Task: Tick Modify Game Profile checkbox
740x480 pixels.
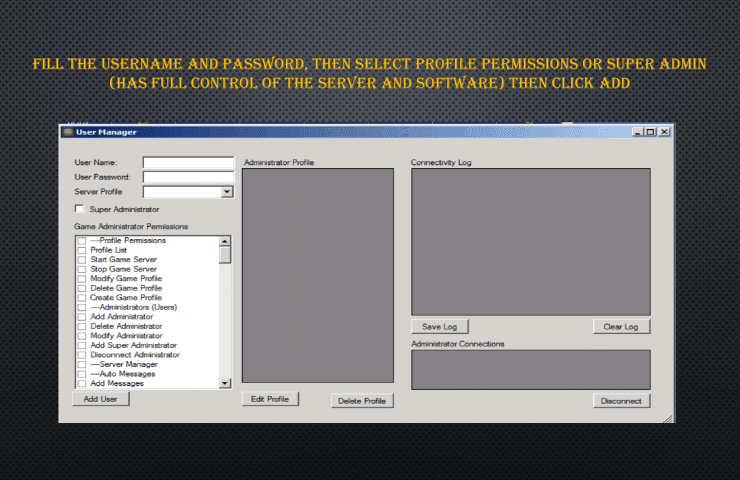Action: [x=82, y=278]
